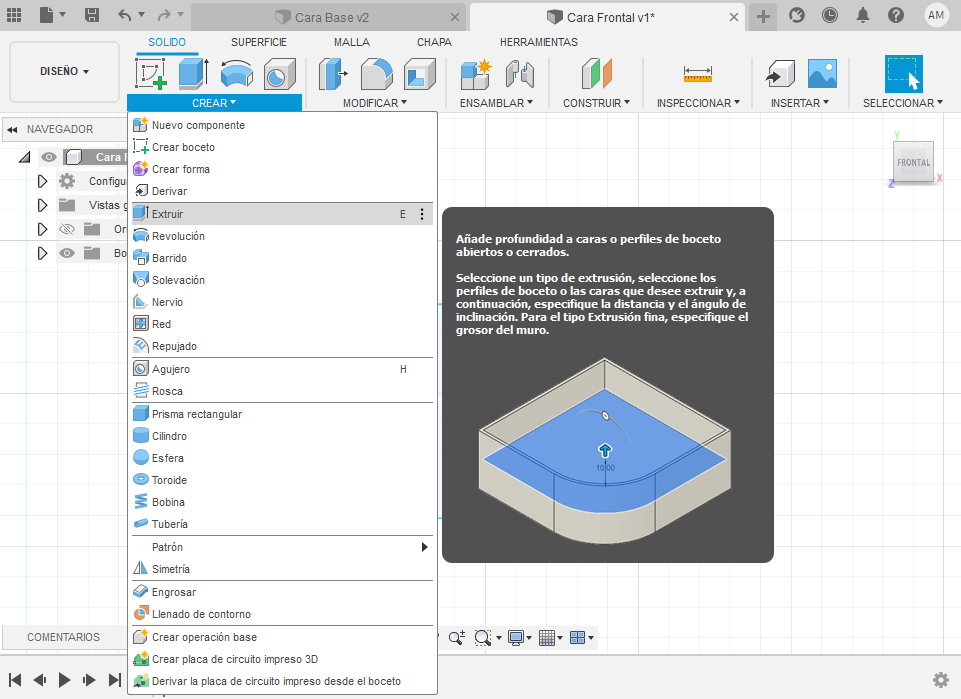This screenshot has height=699, width=961.
Task: Open the INSERTAR dropdown
Action: (x=800, y=103)
